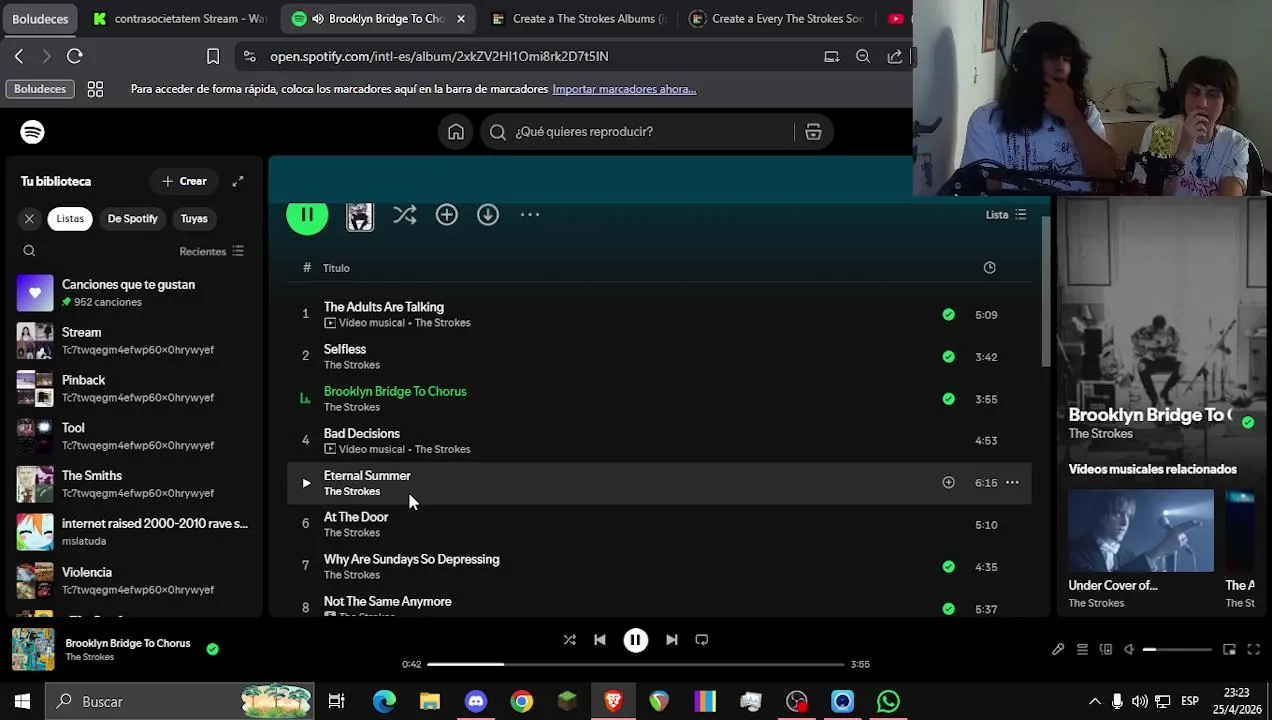Open the Violencia playlist
Viewport: 1272px width, 720px height.
[x=135, y=580]
